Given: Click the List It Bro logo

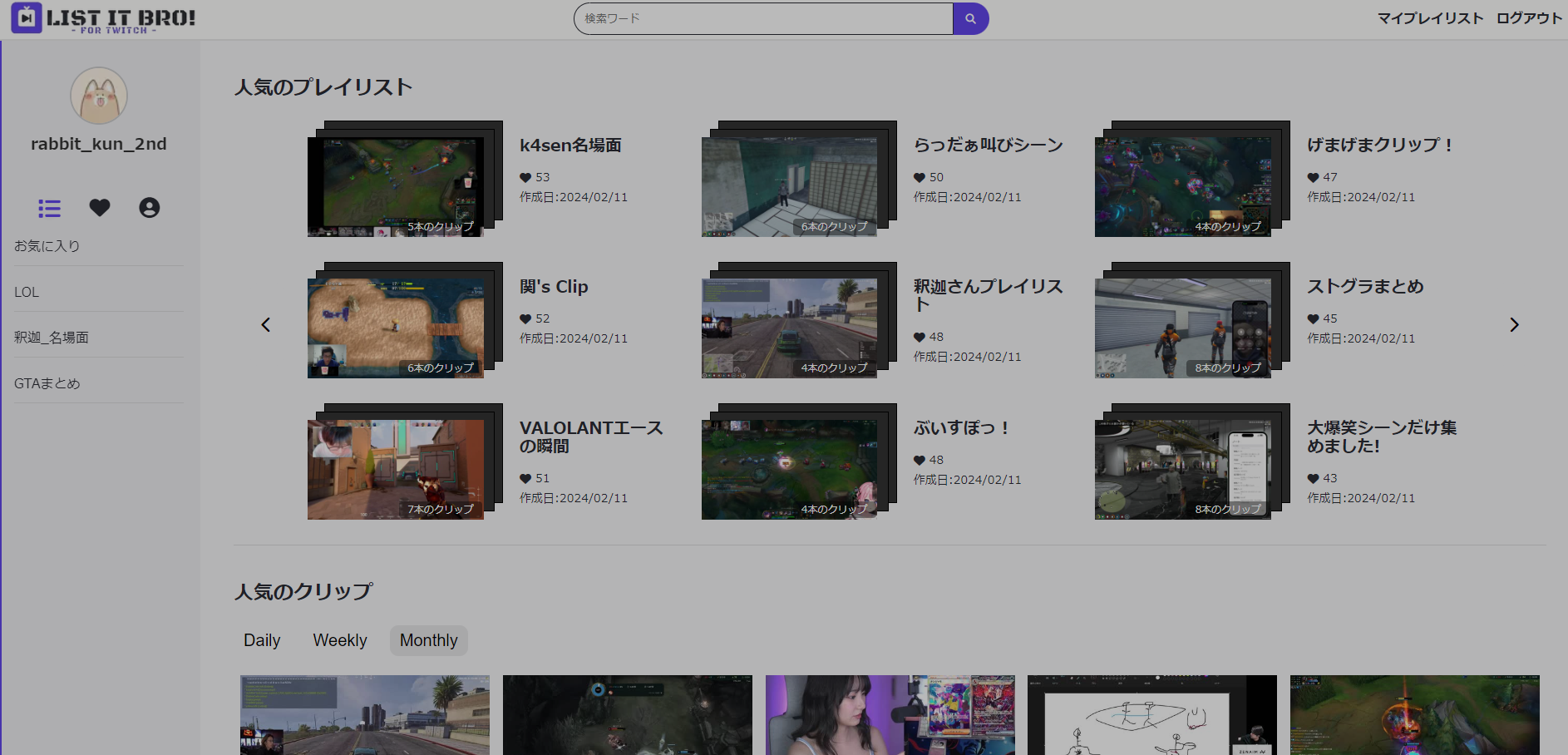Looking at the screenshot, I should click(x=103, y=18).
